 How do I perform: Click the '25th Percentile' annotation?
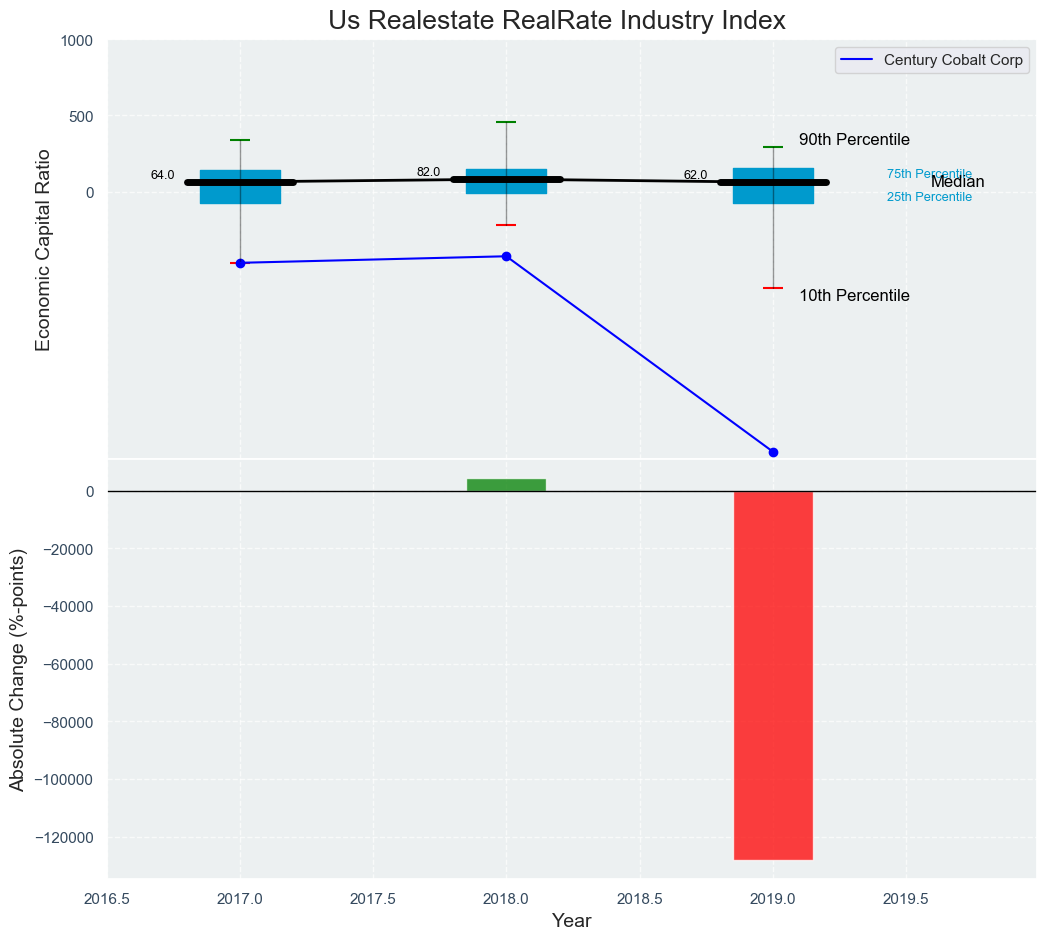[x=929, y=197]
